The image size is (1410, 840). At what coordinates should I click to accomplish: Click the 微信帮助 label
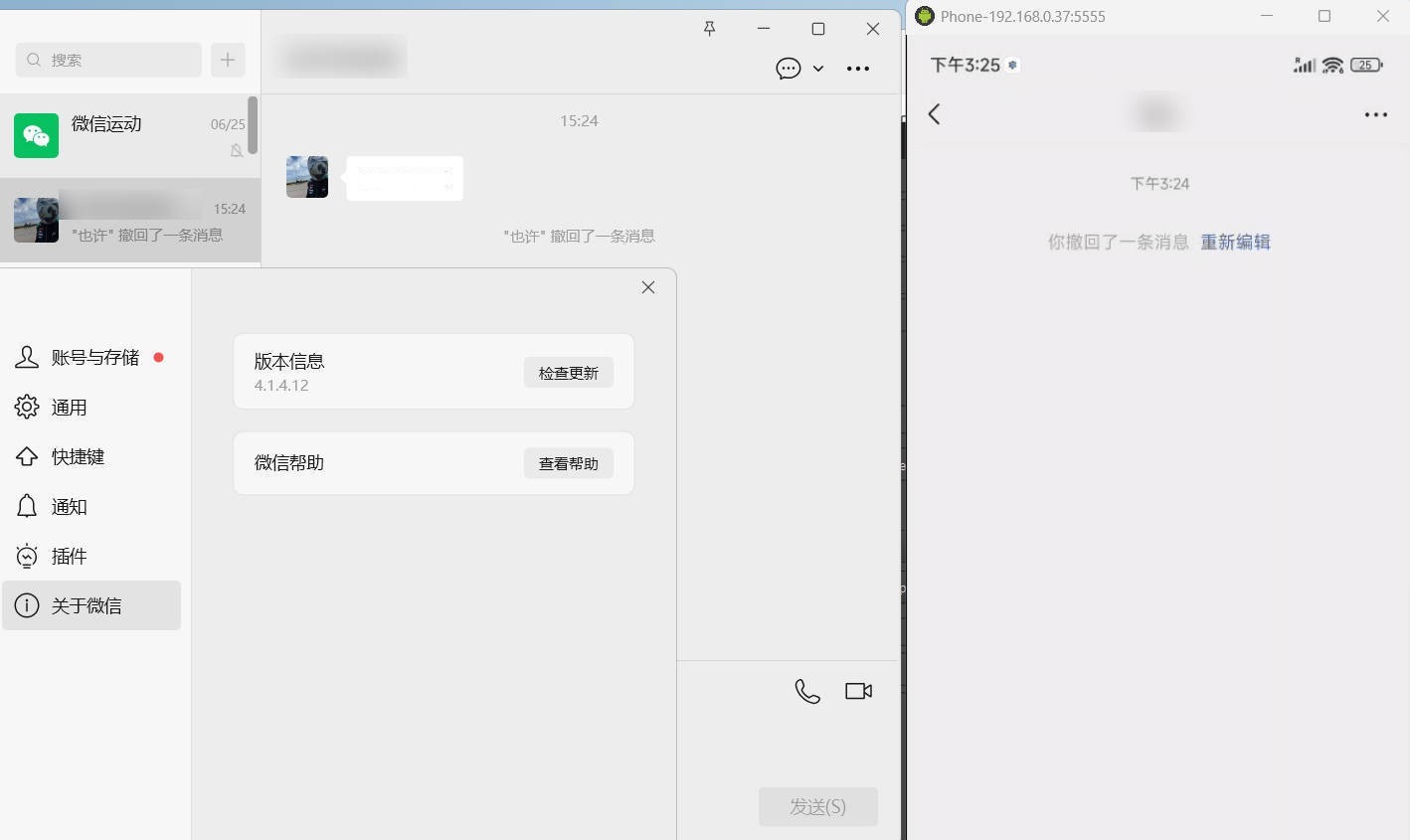(289, 463)
